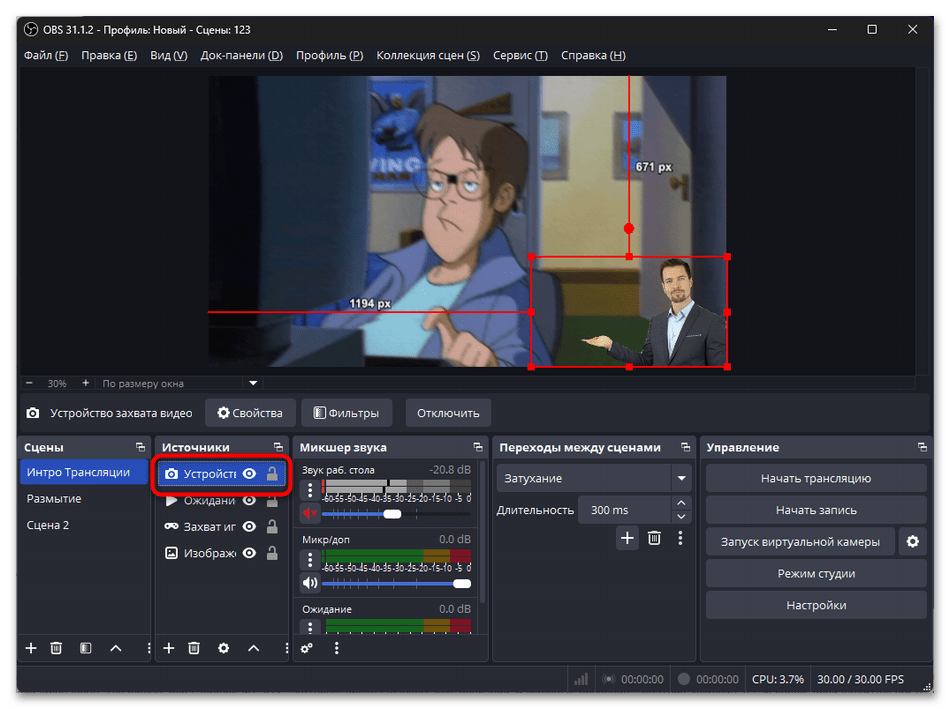Viewport: 950px width, 709px height.
Task: Toggle visibility of Захват игры source
Action: point(250,527)
